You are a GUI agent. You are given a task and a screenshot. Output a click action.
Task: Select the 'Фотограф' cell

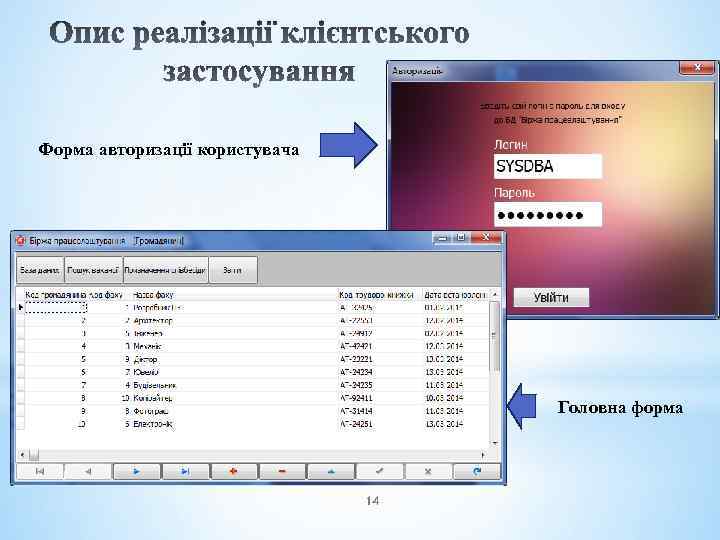151,411
